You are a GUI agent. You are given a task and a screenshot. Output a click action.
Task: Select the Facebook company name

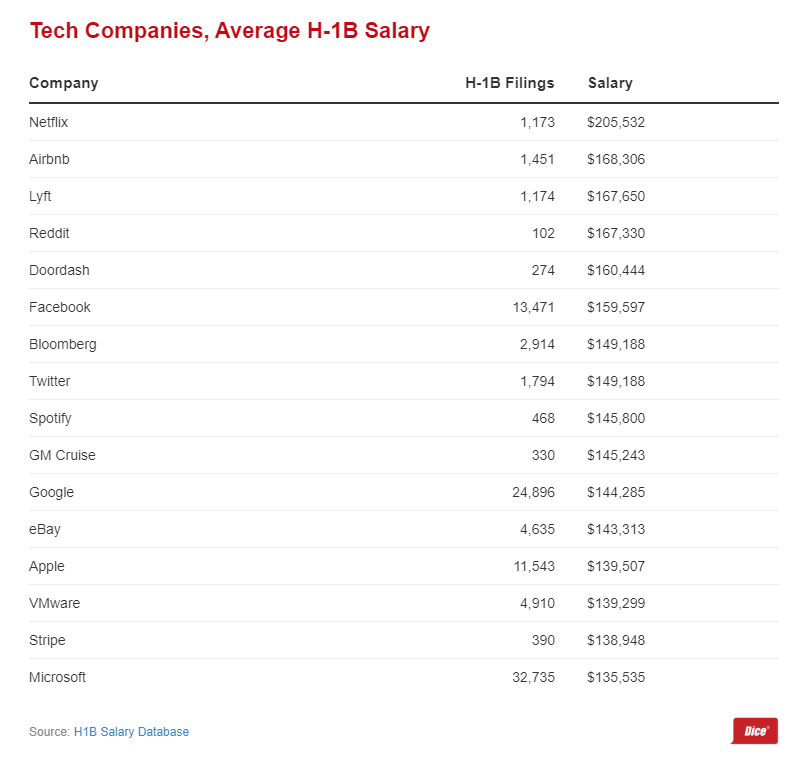tap(60, 307)
